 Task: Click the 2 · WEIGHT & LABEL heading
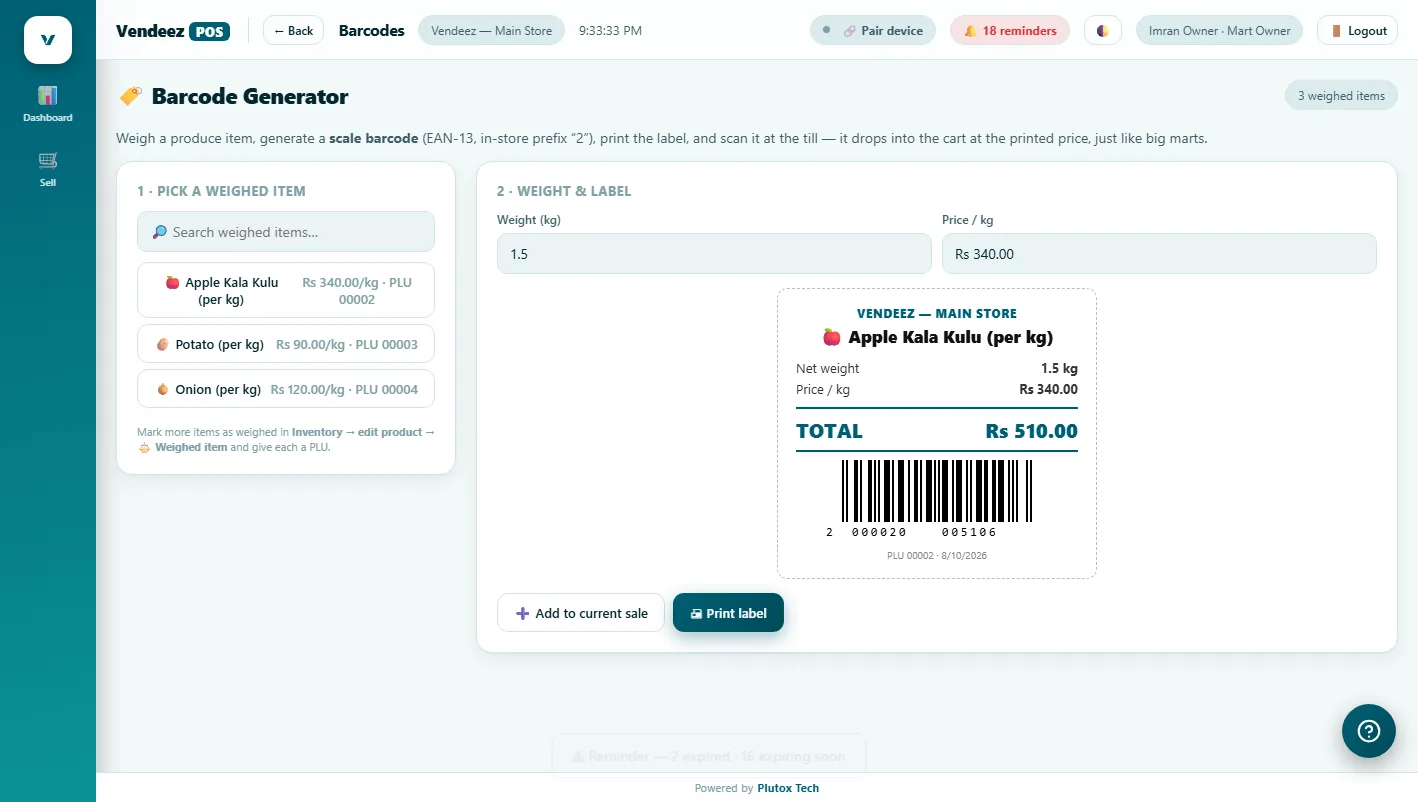coord(564,191)
